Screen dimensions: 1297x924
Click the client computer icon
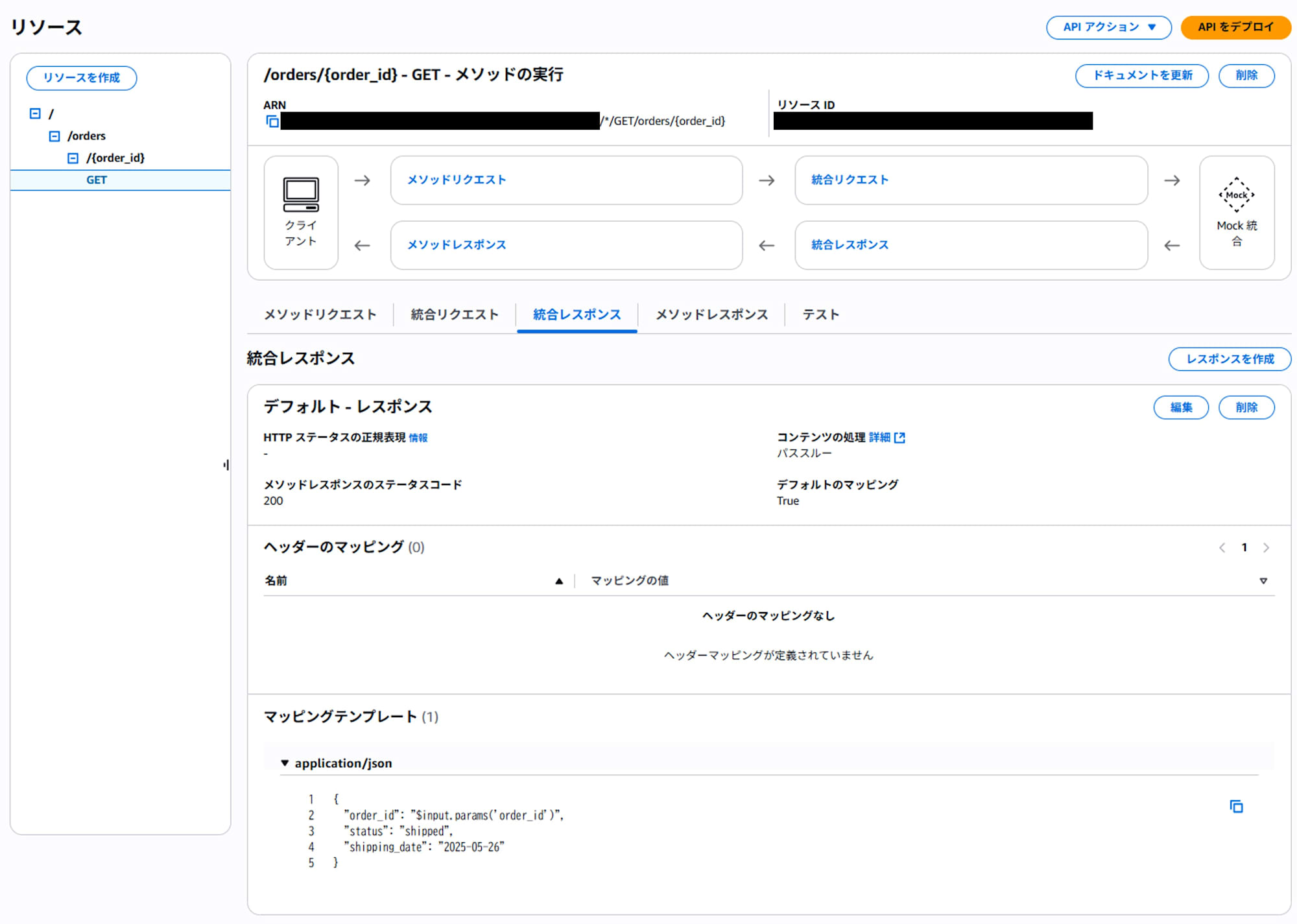click(301, 195)
